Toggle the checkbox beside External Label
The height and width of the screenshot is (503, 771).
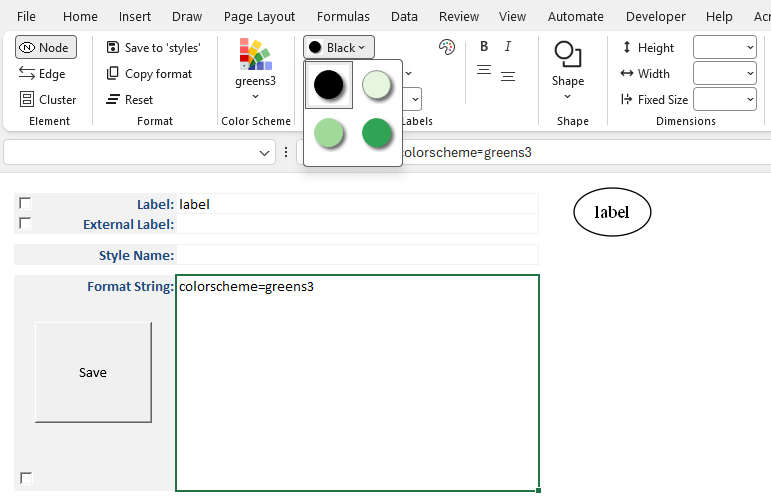[25, 223]
